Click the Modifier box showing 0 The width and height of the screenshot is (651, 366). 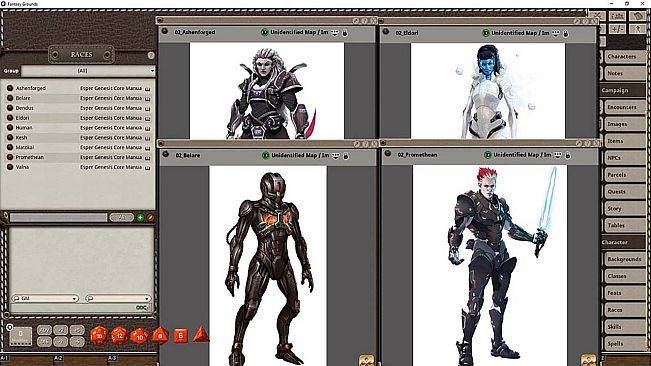click(x=20, y=336)
